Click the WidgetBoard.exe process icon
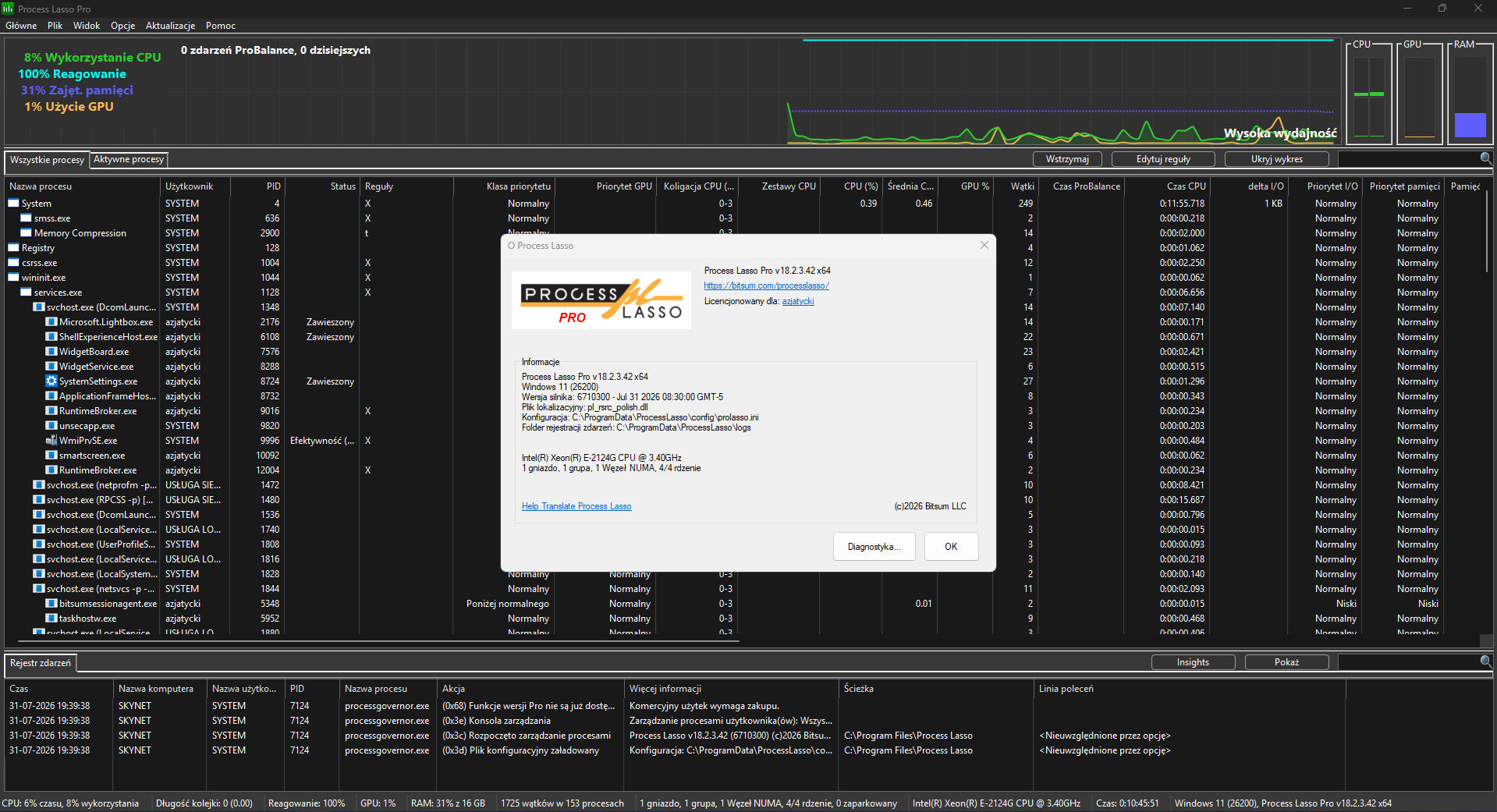 [51, 352]
